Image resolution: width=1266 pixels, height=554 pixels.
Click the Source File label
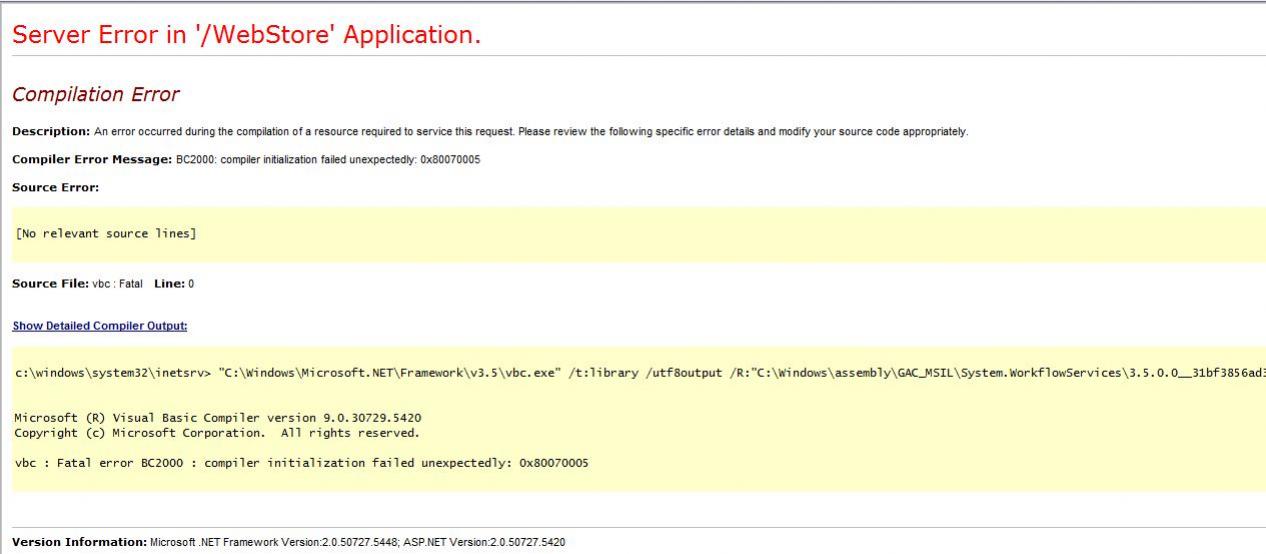point(48,284)
